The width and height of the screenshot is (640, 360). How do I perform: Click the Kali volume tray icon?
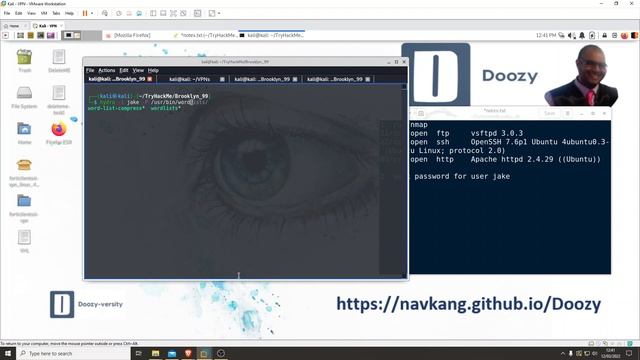[571, 36]
